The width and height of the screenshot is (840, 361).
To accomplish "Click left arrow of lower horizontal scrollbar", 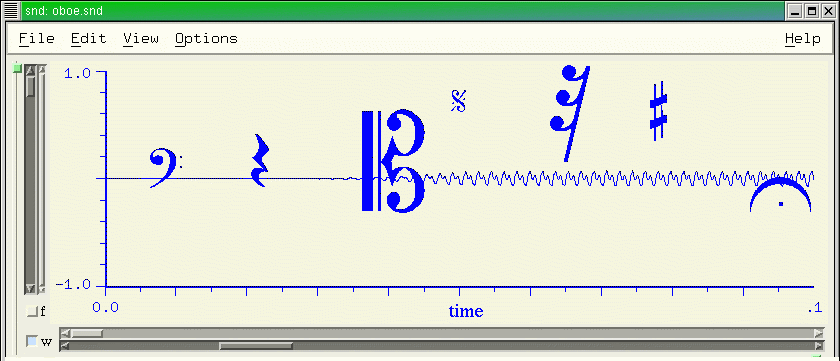I will pos(65,346).
